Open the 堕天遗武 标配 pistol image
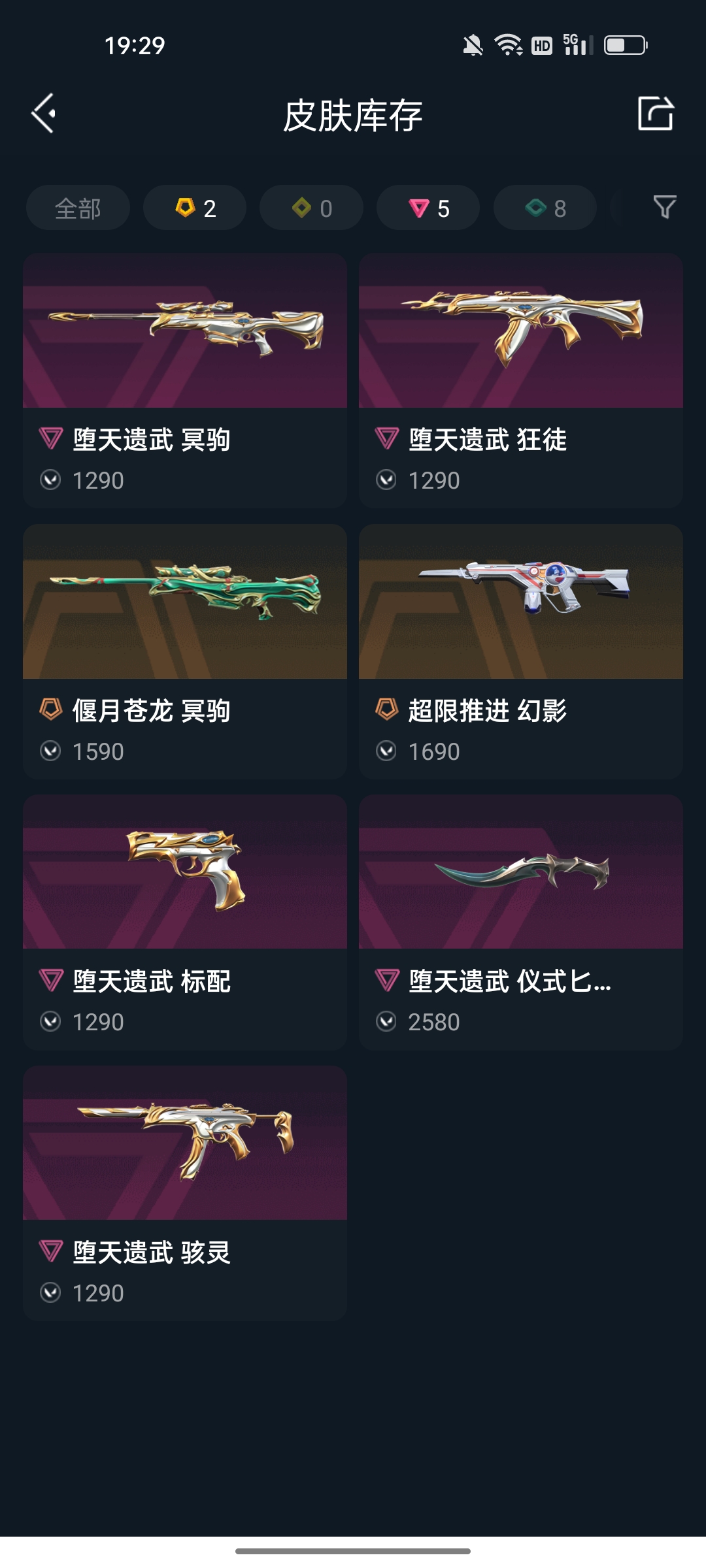The image size is (706, 1568). [x=185, y=872]
